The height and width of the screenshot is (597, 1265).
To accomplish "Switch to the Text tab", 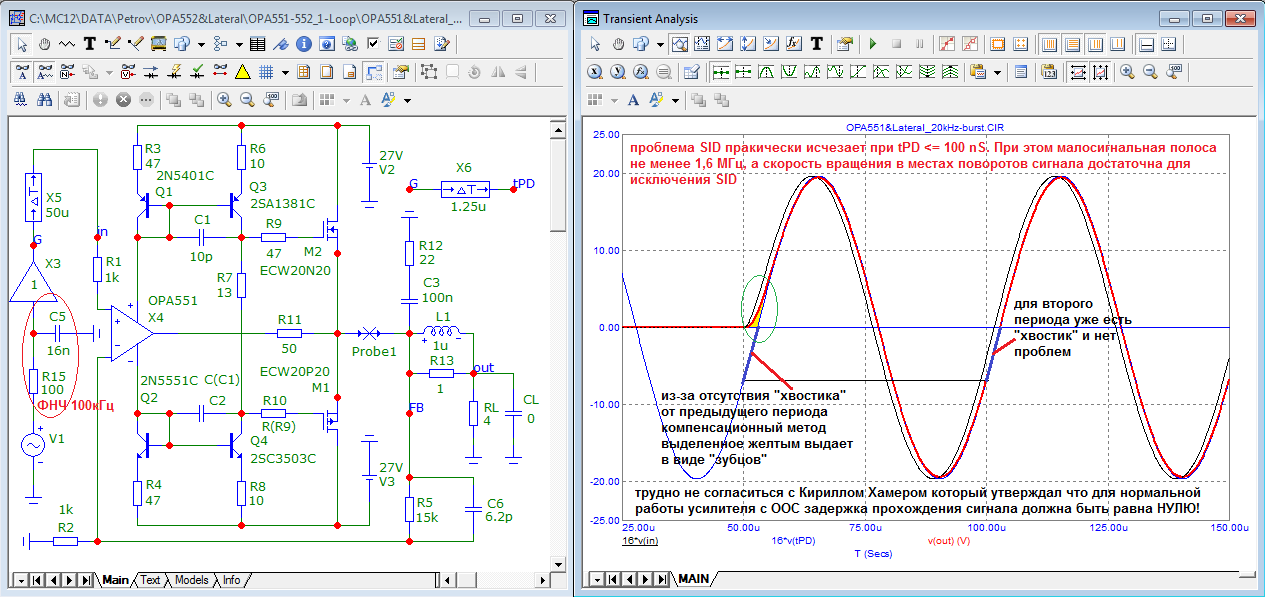I will tap(150, 580).
